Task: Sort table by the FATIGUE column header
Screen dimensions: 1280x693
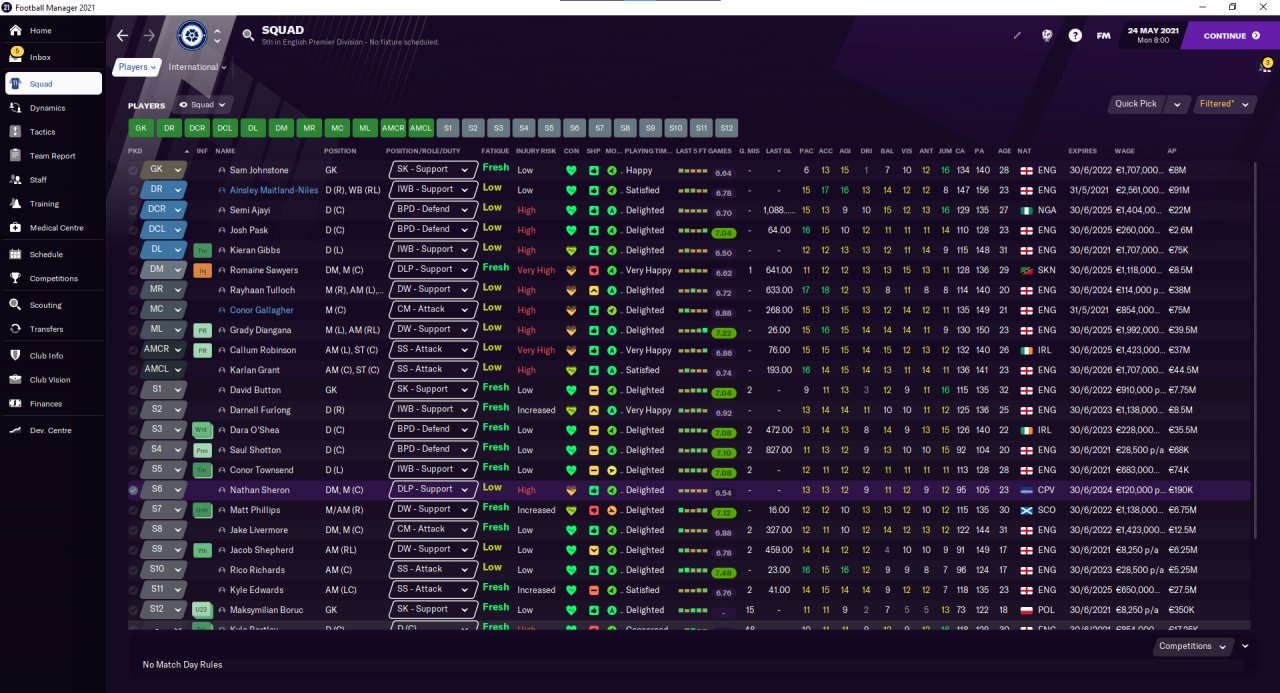Action: [495, 151]
